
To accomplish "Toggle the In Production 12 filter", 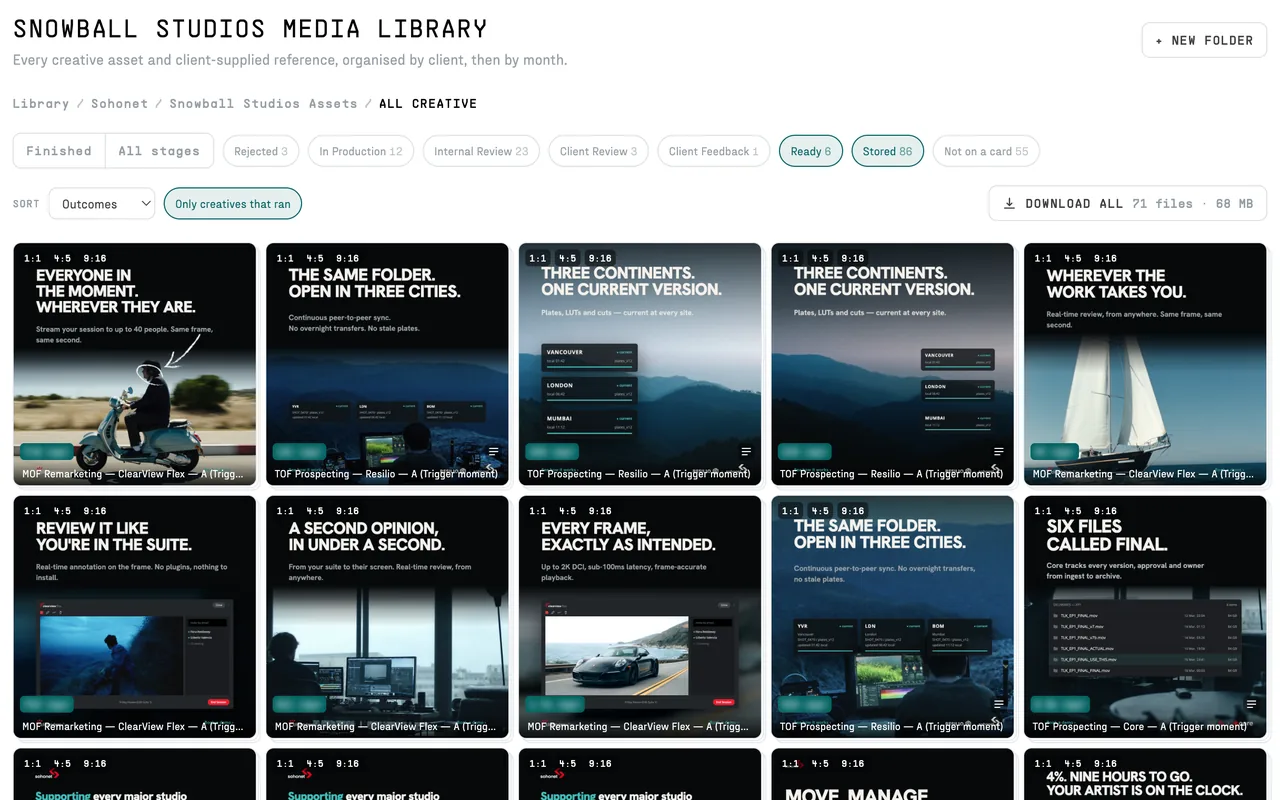I will (x=361, y=151).
